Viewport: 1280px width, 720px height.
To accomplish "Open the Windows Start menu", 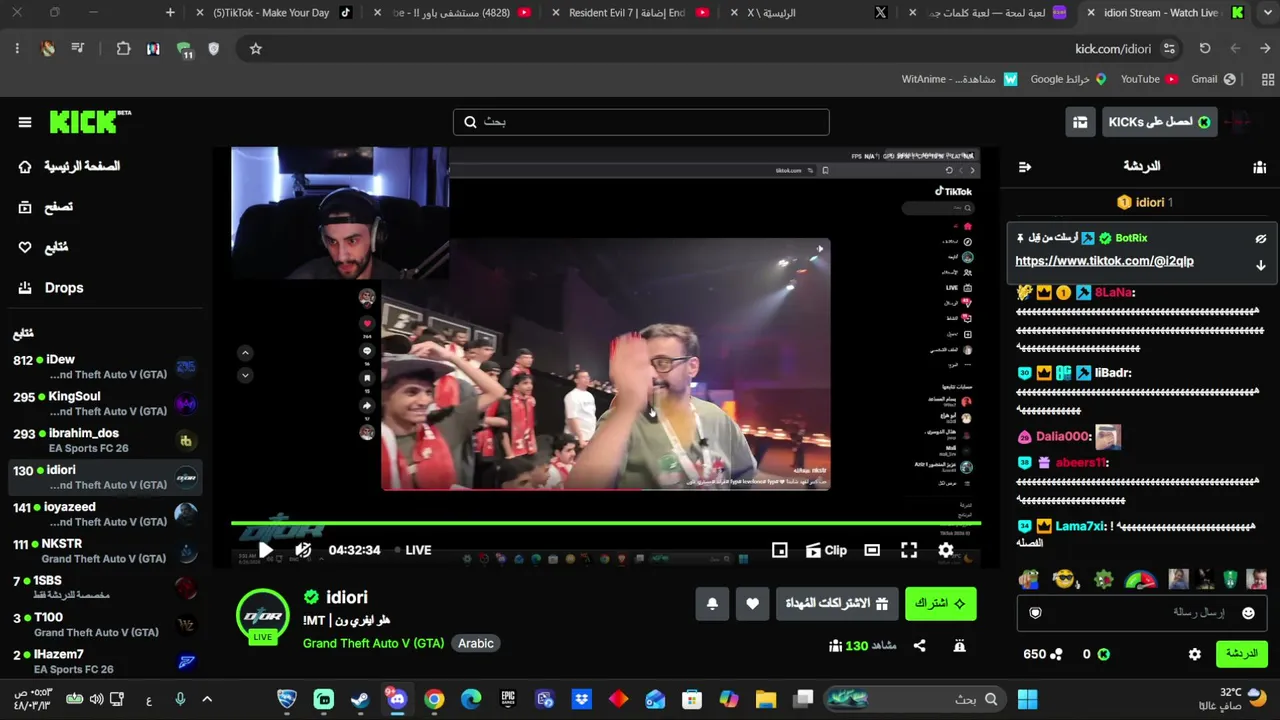I will coord(1027,699).
